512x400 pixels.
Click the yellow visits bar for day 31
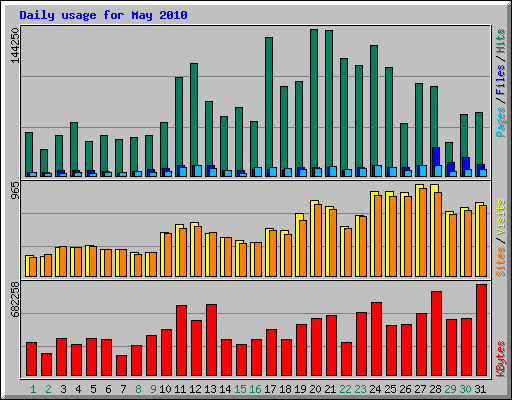tap(478, 239)
